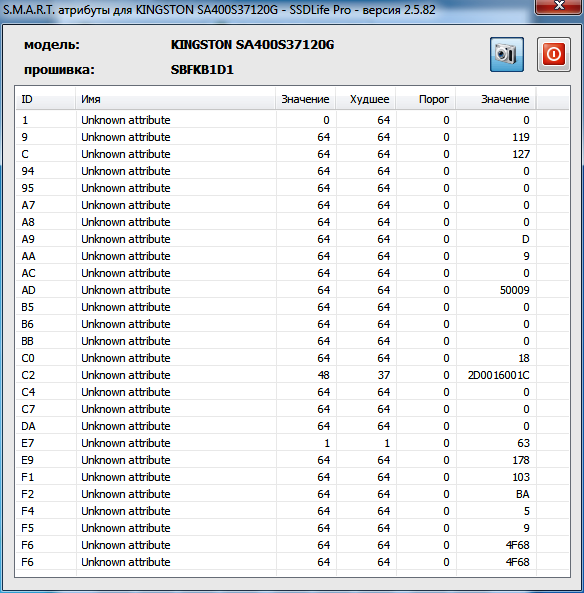The height and width of the screenshot is (593, 584).
Task: Click the first Значение column header
Action: coord(306,99)
